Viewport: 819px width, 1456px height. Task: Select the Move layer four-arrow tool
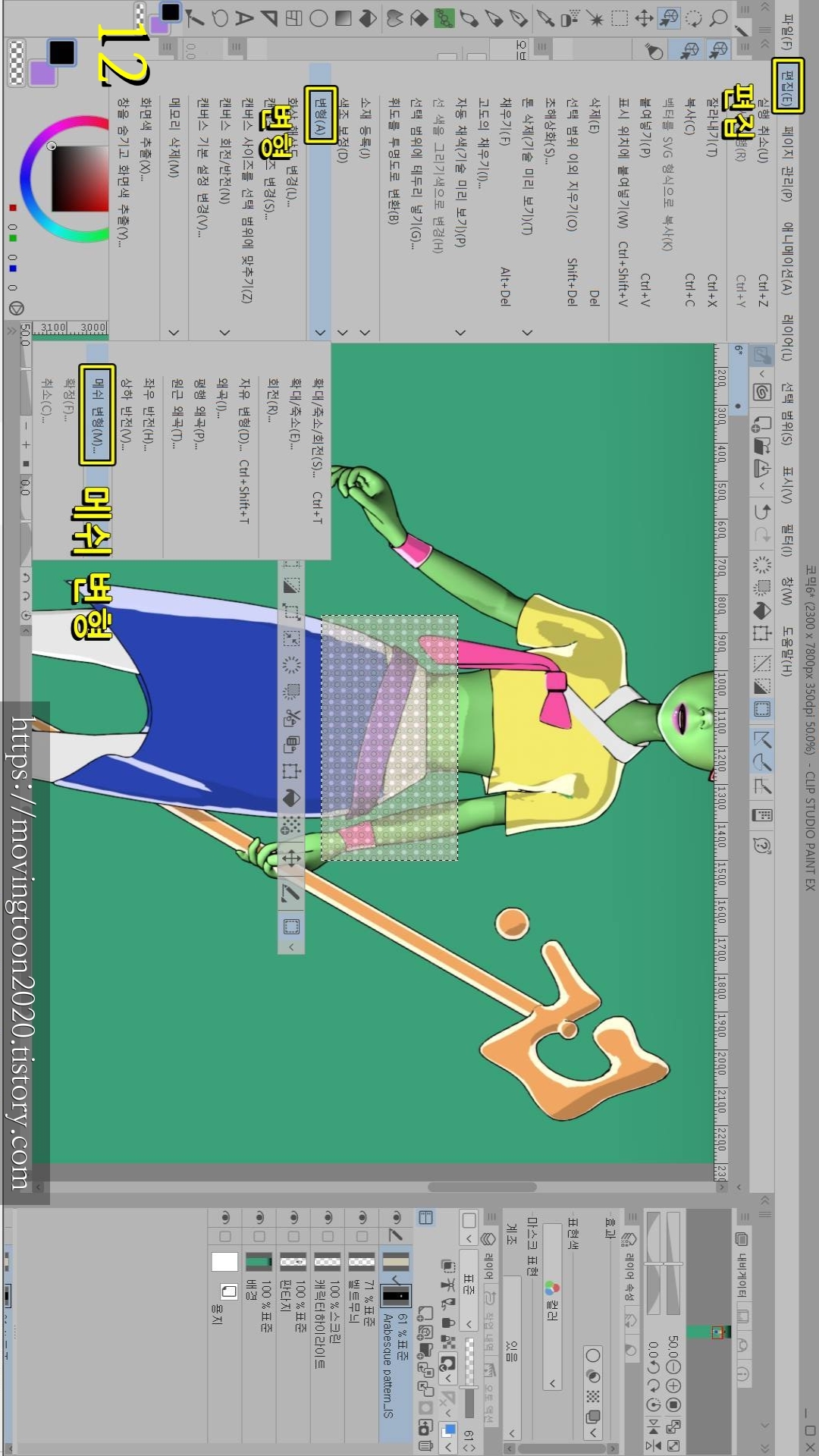coord(644,18)
